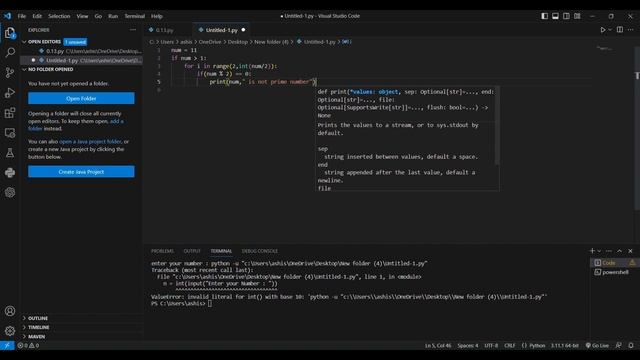Open the File menu
640x360 pixels.
coord(22,16)
